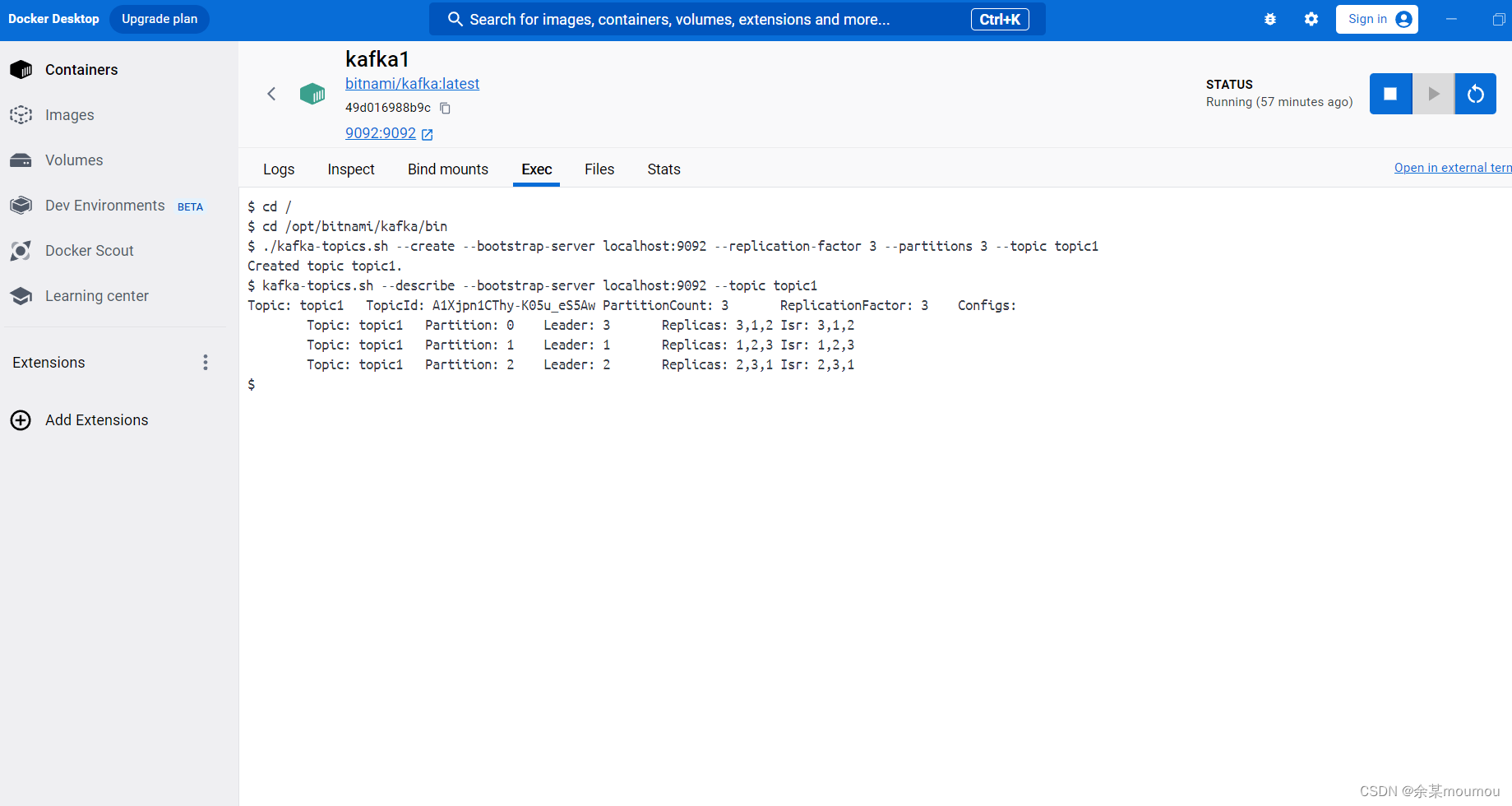
Task: Switch to the Files tab
Action: coord(599,169)
